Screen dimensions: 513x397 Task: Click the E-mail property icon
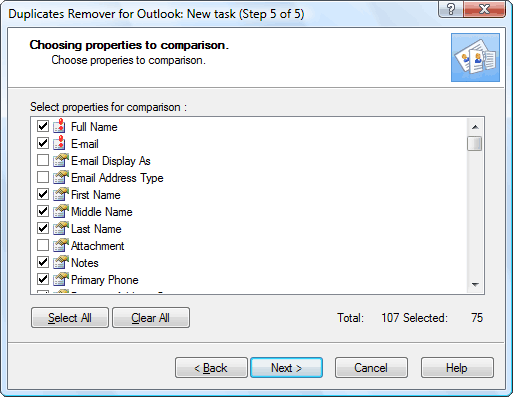click(60, 143)
